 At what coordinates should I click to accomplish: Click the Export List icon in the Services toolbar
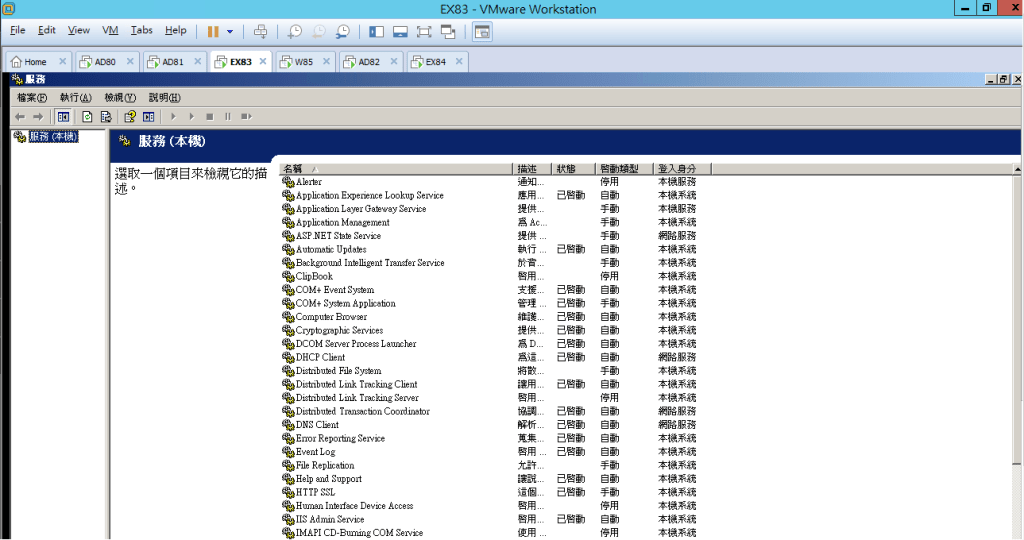(105, 116)
